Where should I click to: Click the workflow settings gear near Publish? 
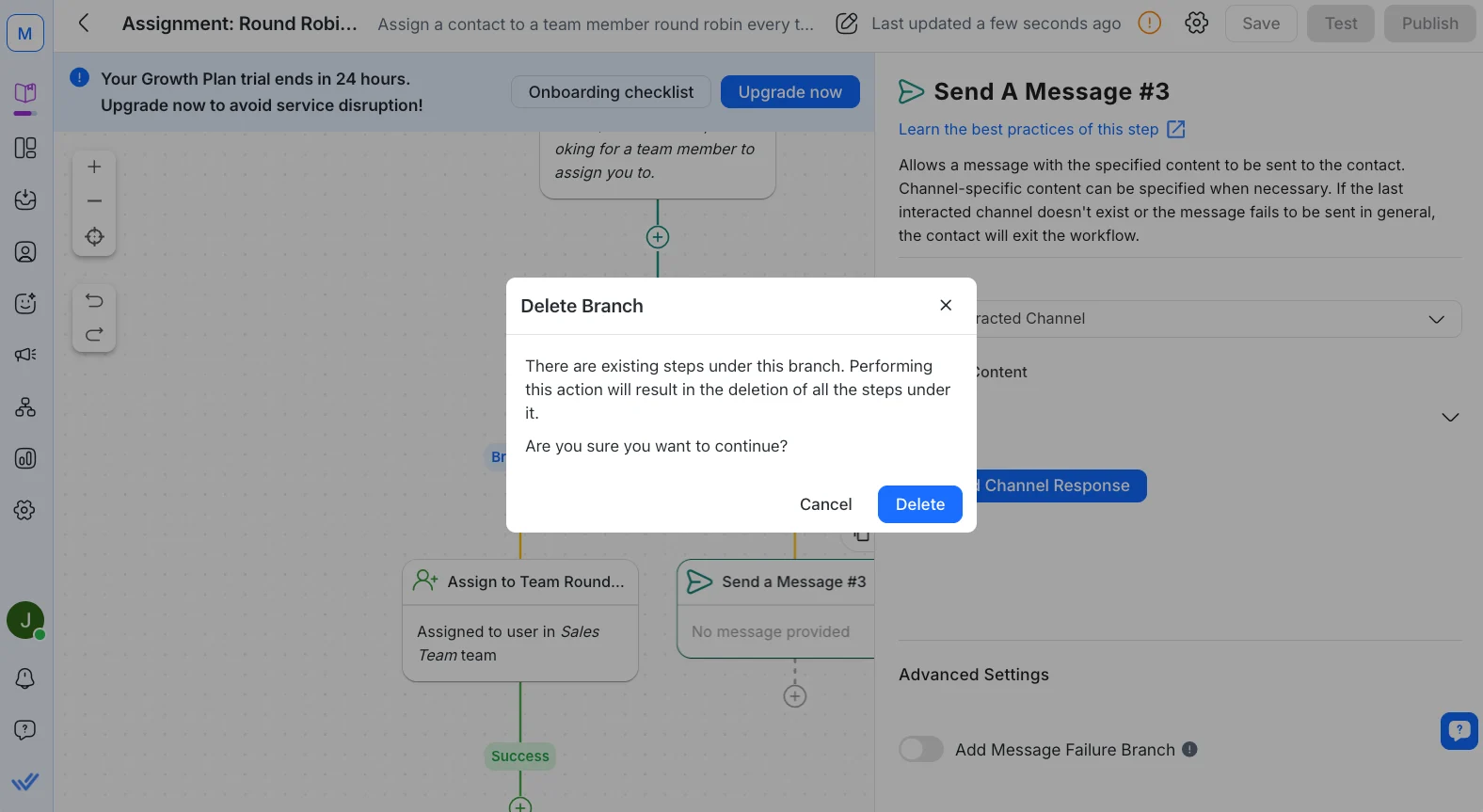click(x=1196, y=23)
